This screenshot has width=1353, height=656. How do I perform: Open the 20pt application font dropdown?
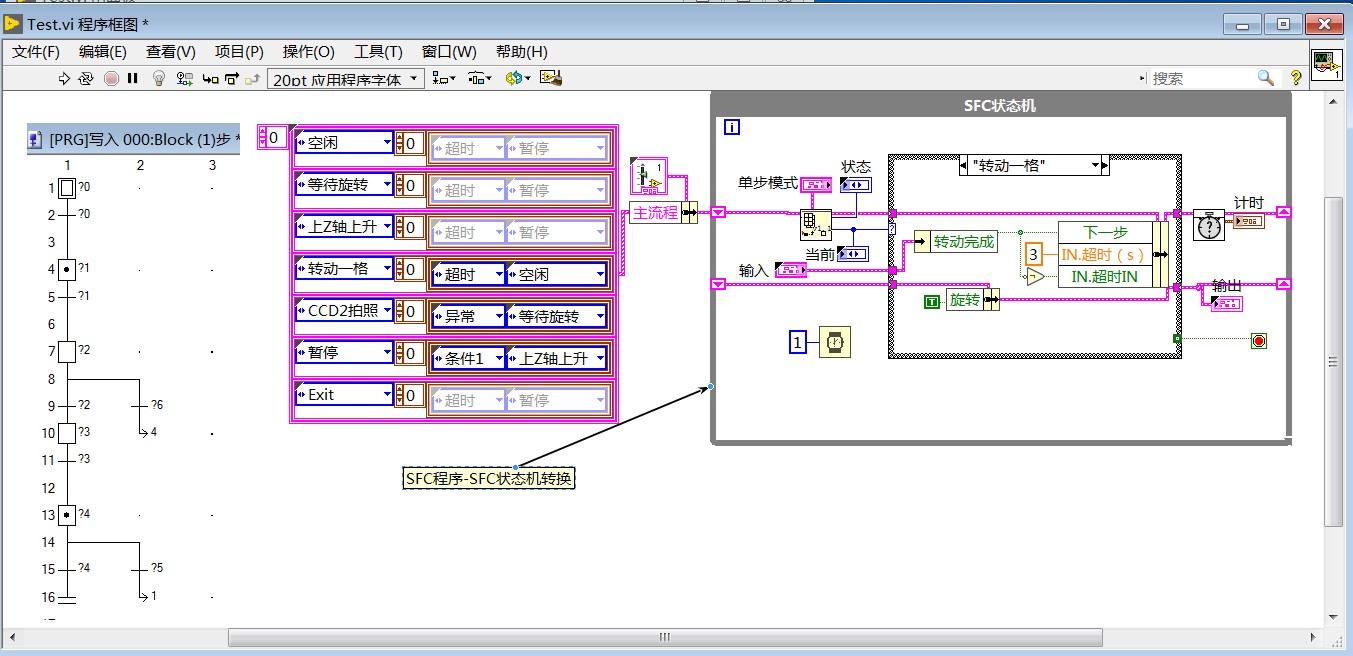347,79
